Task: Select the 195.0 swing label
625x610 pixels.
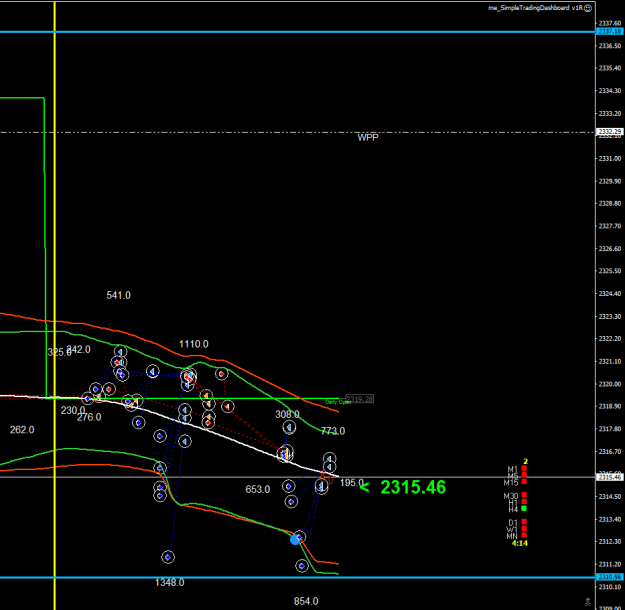Action: click(352, 483)
